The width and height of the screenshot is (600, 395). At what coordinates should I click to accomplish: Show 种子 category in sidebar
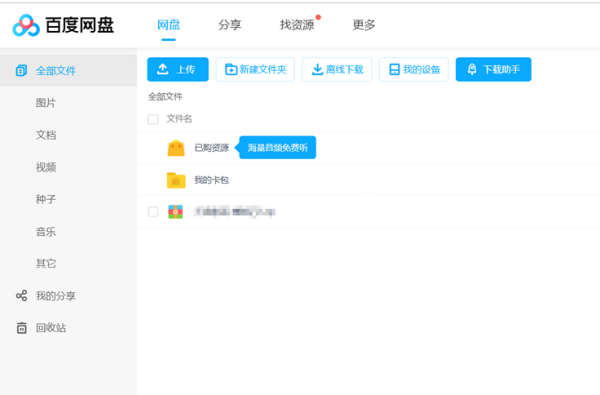(x=46, y=199)
